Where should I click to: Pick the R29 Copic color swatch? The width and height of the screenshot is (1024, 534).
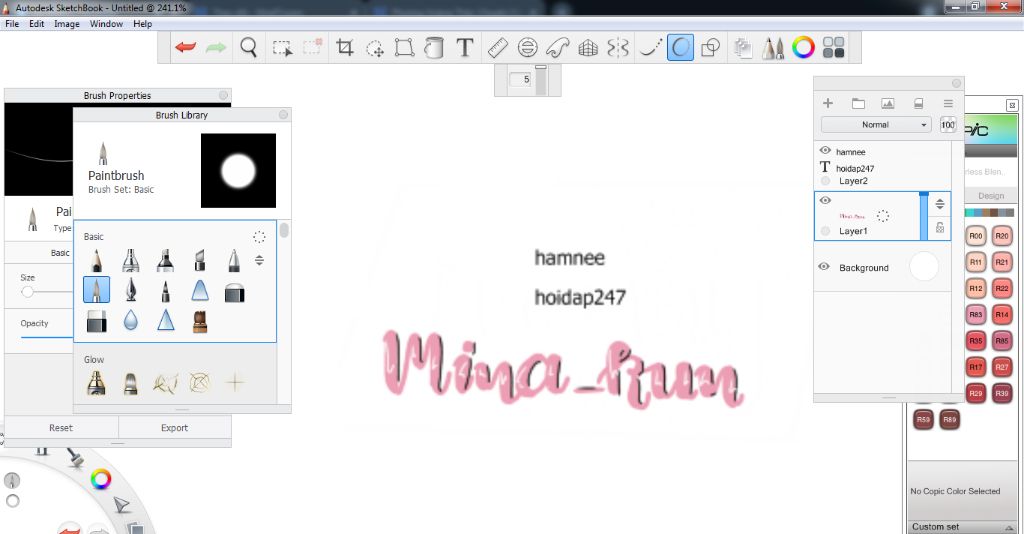976,393
